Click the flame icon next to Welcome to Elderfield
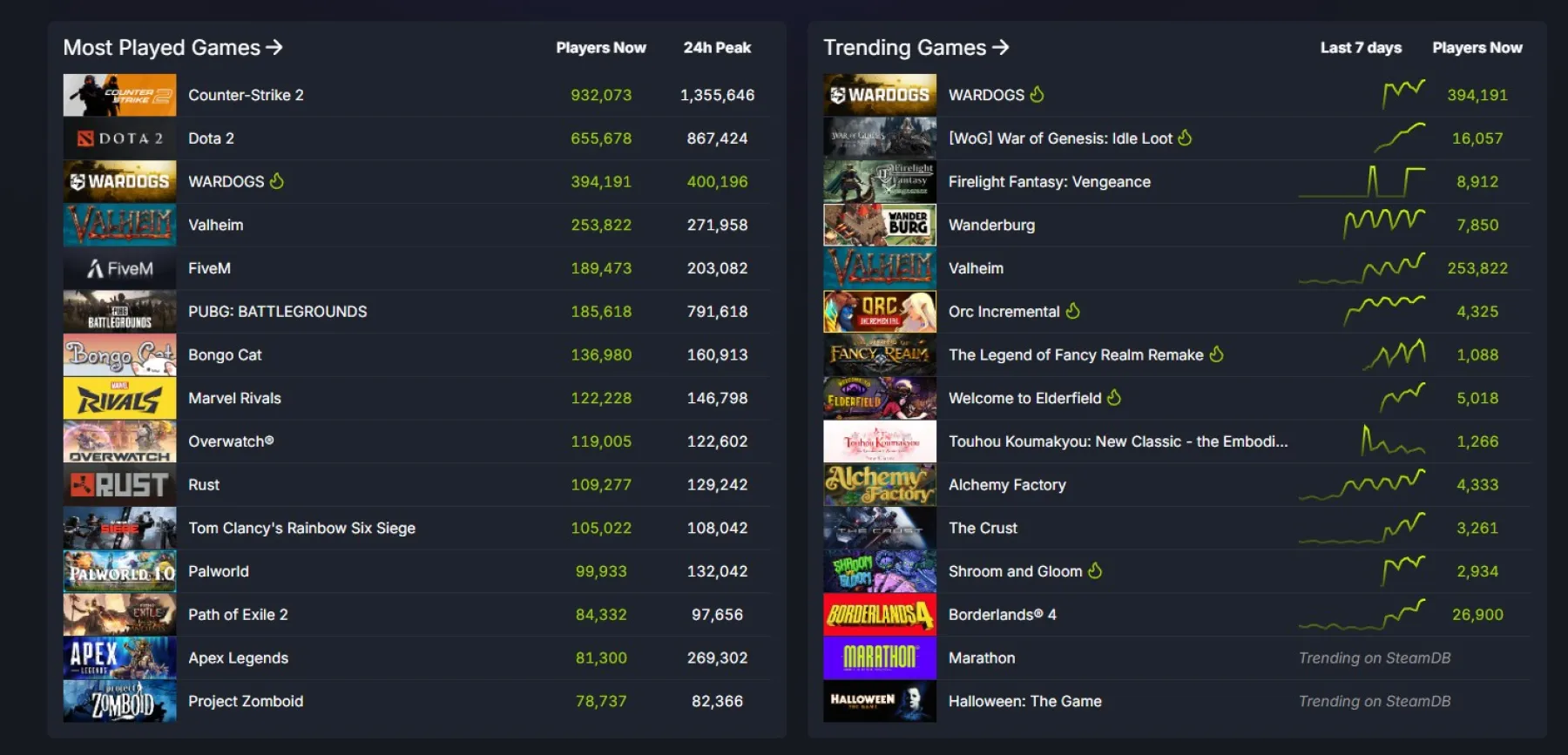Screen dimensions: 1568x755 point(1114,398)
